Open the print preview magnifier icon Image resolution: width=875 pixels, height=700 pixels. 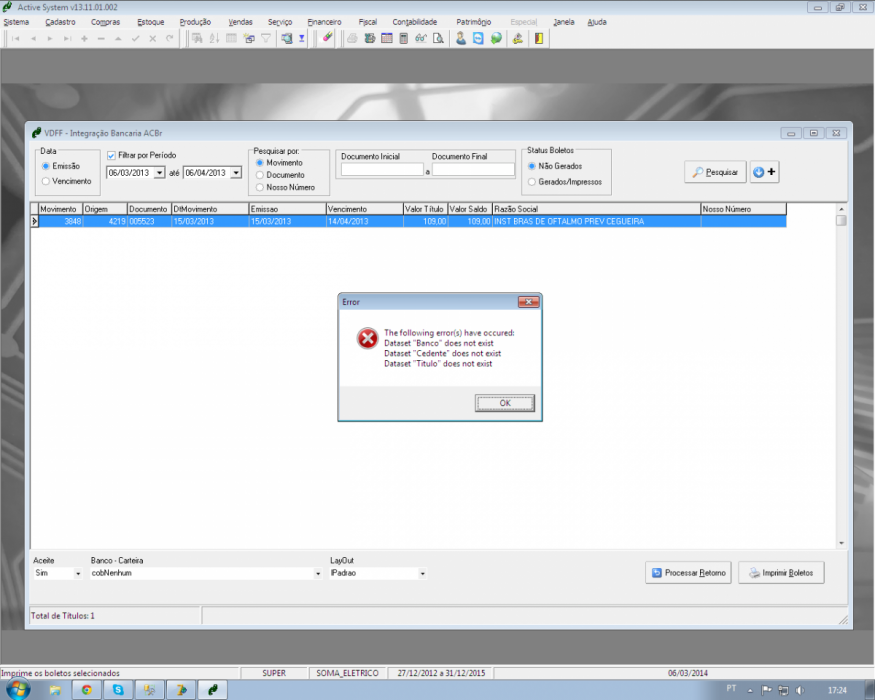coord(439,39)
